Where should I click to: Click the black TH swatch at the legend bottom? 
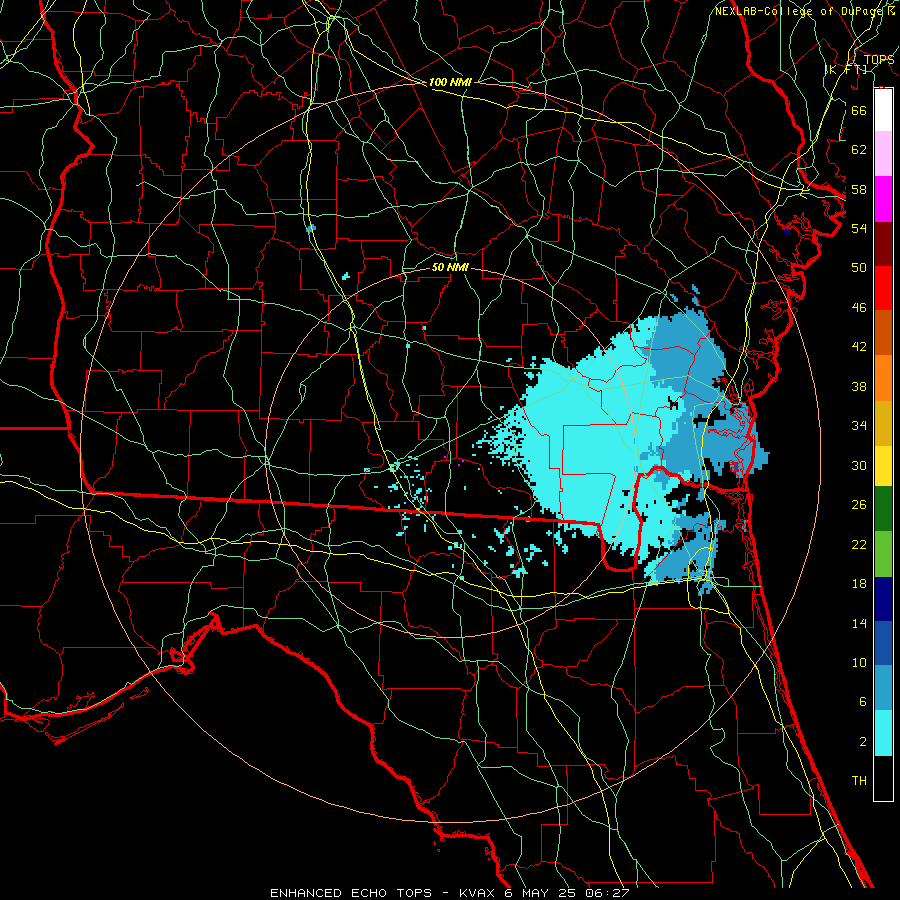[883, 778]
